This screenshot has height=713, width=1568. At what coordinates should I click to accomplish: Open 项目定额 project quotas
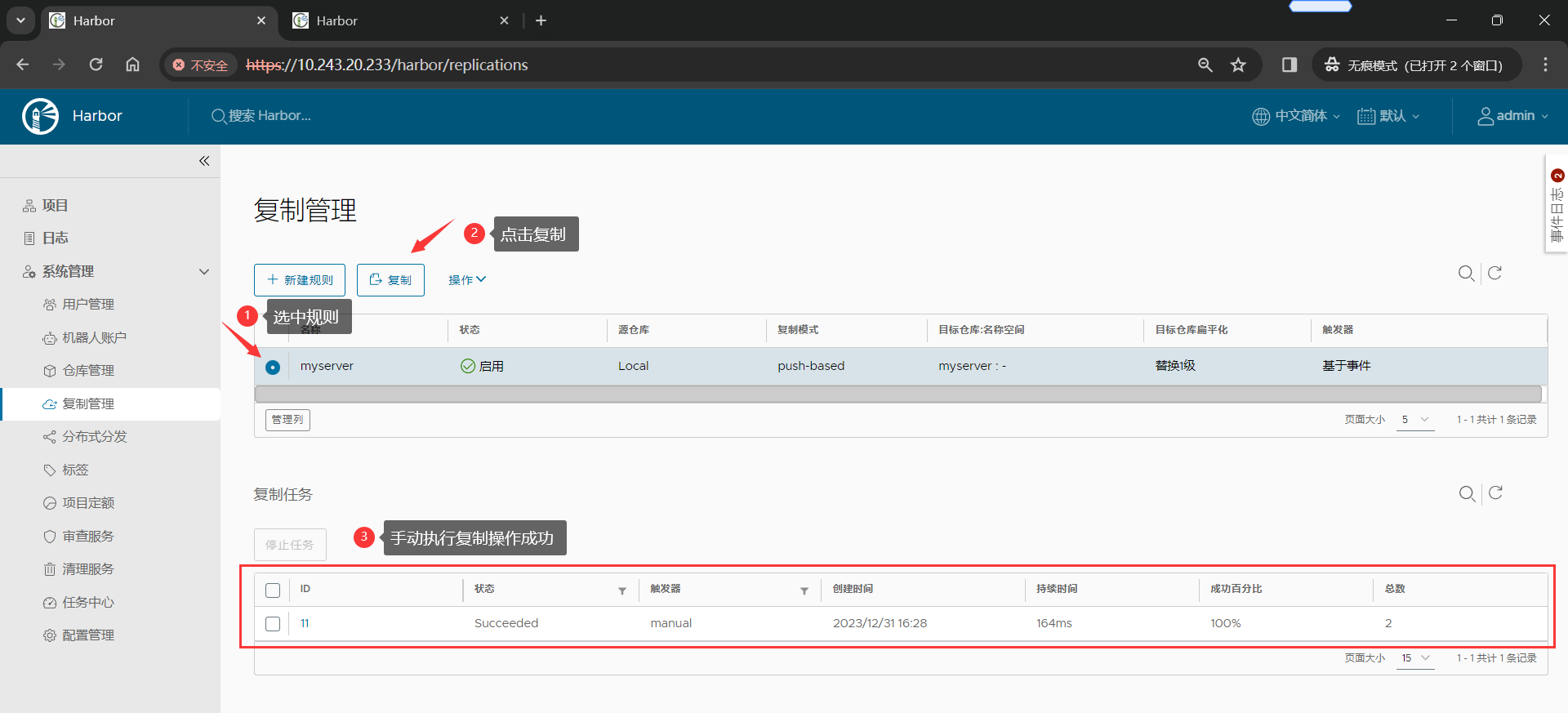[88, 503]
